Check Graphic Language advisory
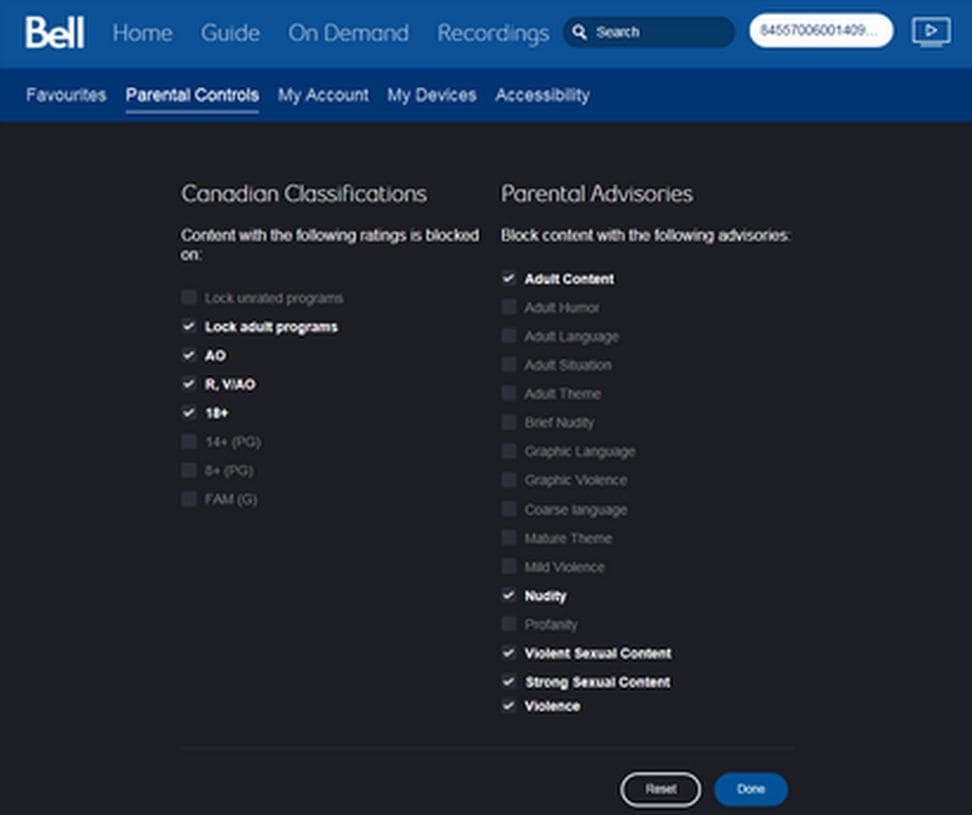Screen dimensions: 972x815 pos(509,451)
